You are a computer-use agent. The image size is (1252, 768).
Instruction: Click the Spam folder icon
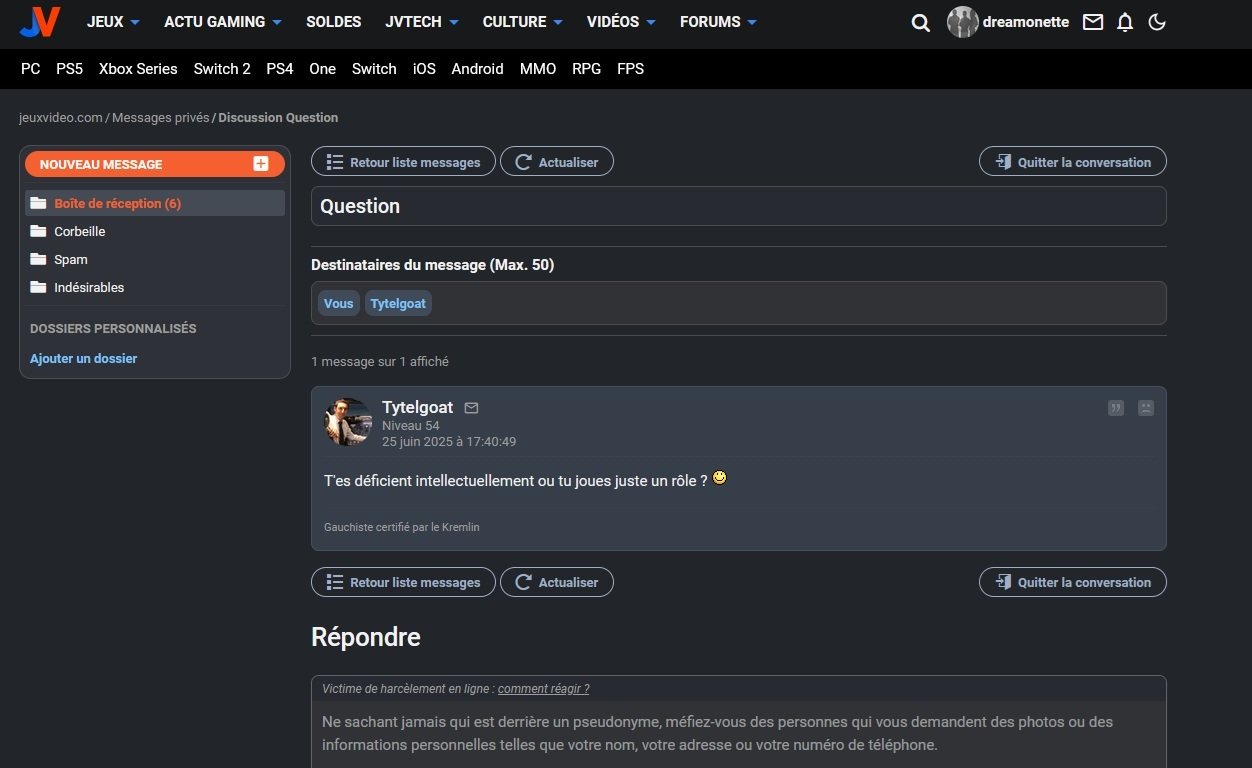point(38,259)
